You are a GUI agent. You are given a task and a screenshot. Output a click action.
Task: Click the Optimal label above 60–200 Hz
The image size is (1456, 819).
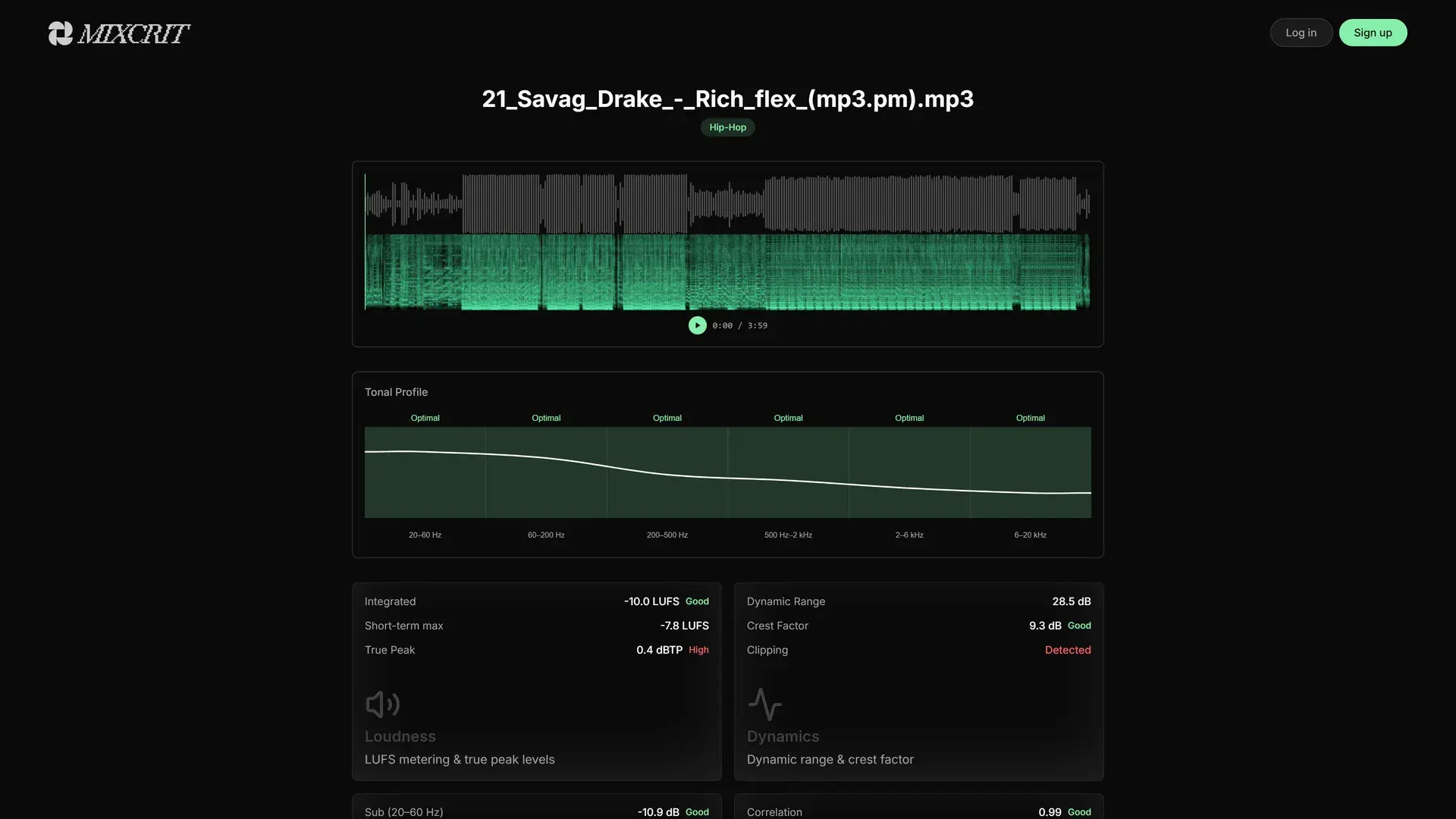(546, 418)
